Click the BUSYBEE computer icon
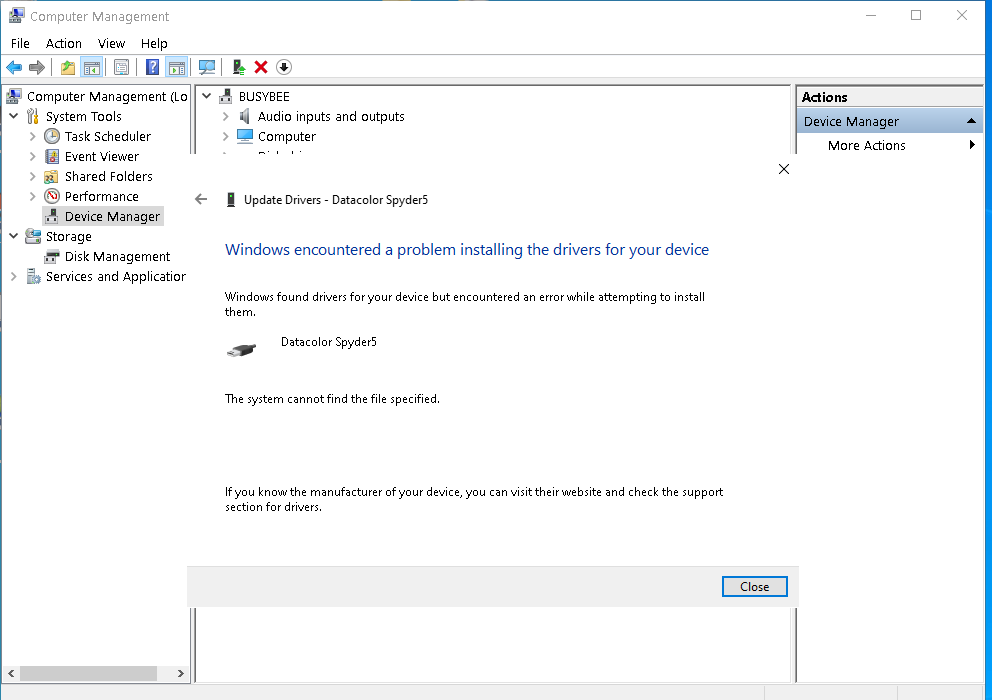Screen dimensions: 992x700 point(226,96)
